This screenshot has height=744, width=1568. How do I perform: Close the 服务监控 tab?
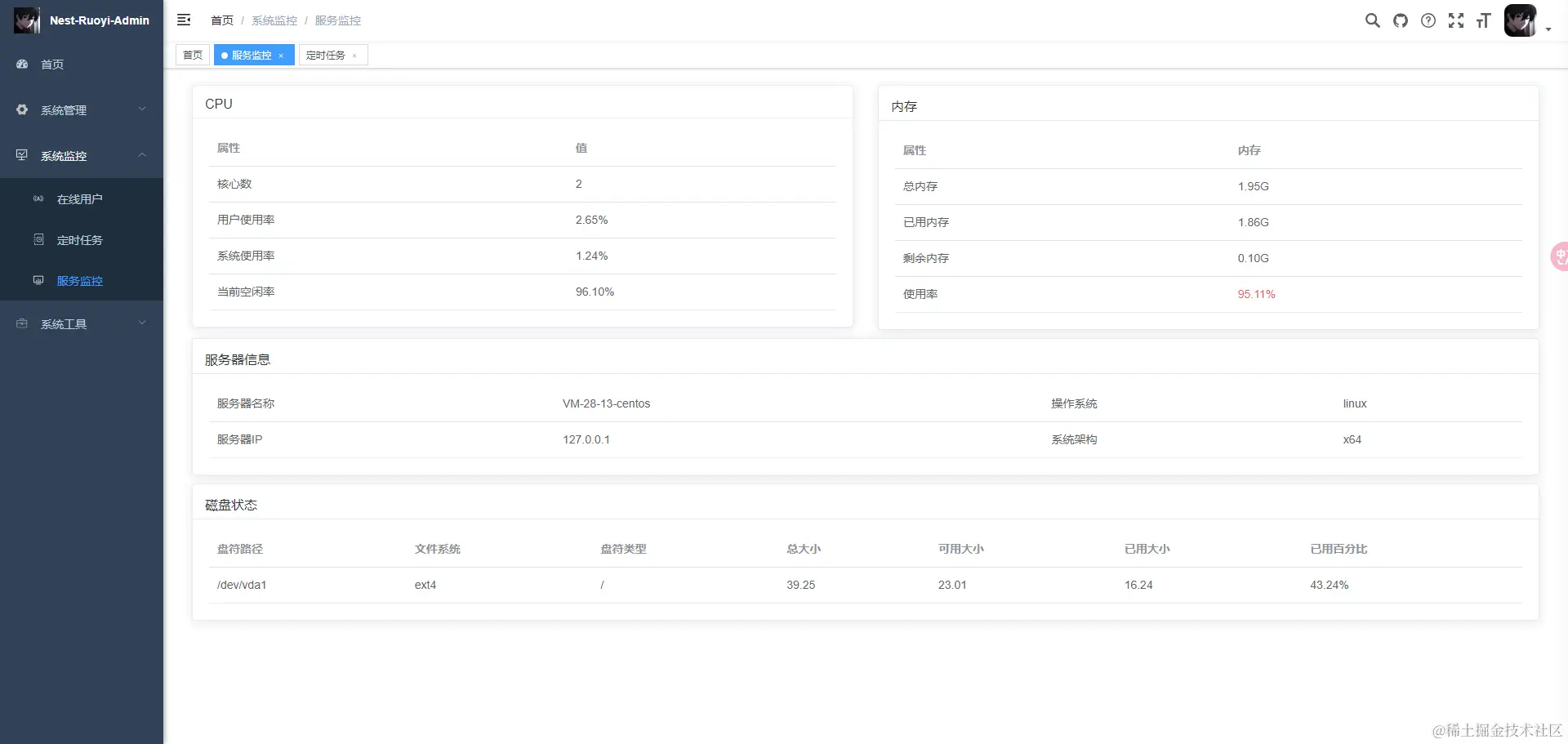tap(281, 56)
